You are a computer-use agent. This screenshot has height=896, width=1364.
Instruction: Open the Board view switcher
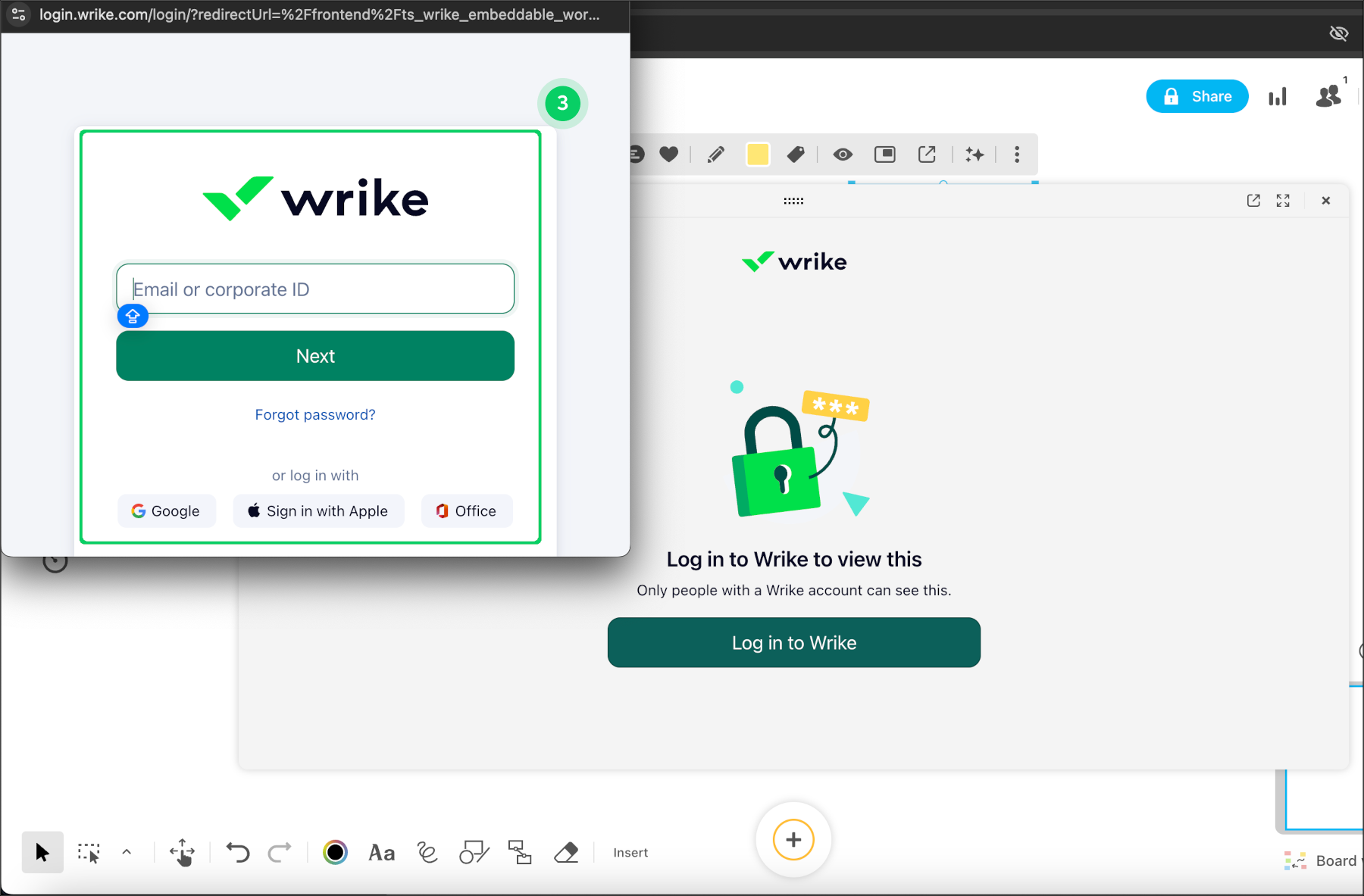(x=1322, y=860)
